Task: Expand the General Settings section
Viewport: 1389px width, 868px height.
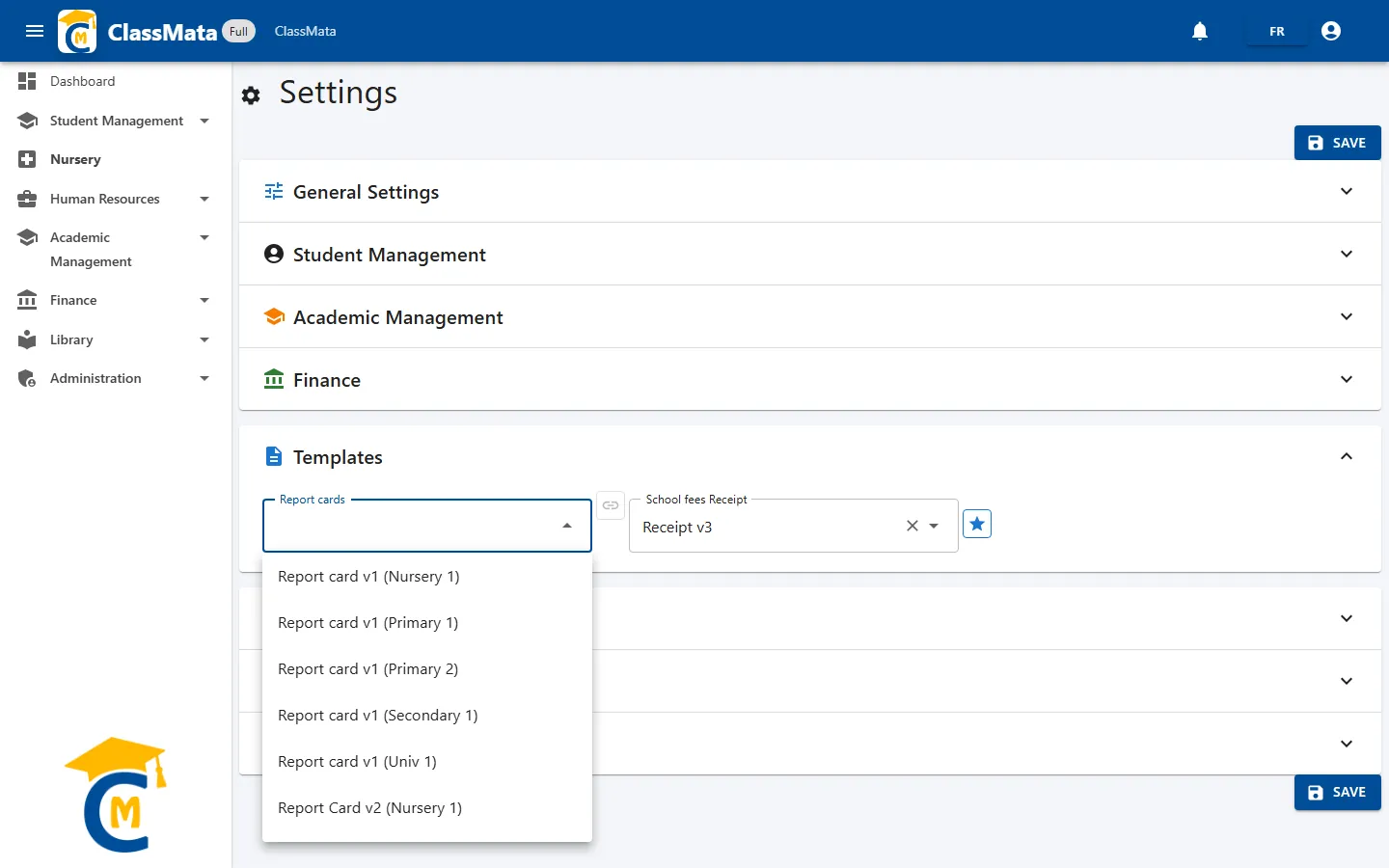Action: (1347, 191)
